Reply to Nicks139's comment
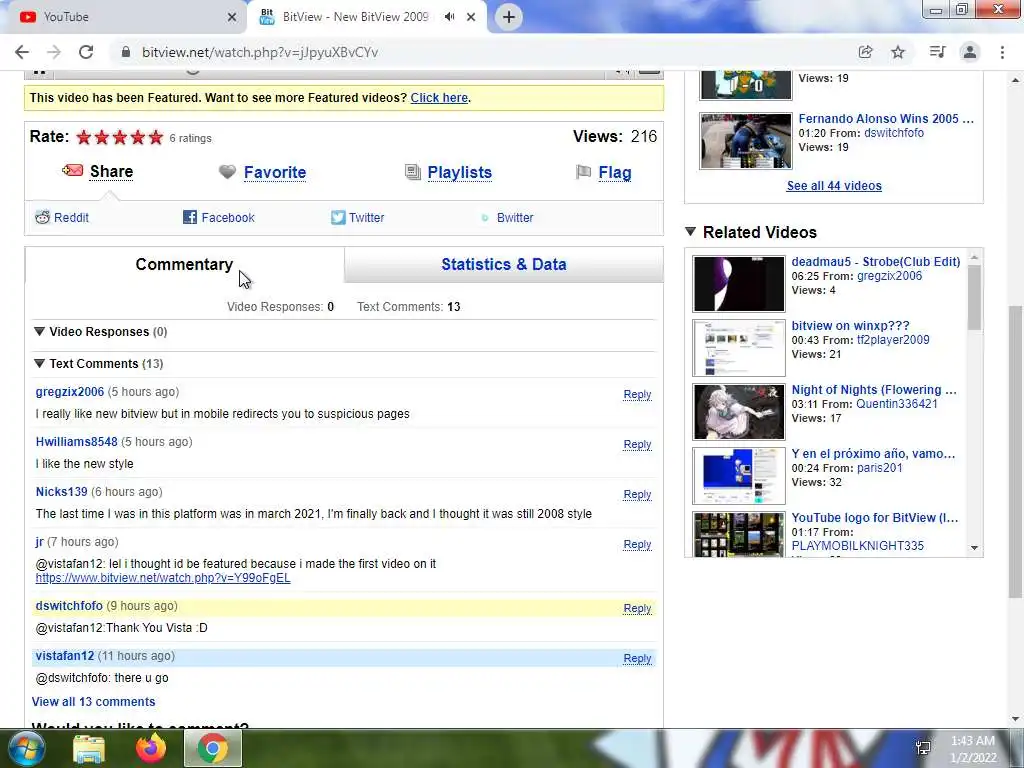Image resolution: width=1024 pixels, height=768 pixels. pyautogui.click(x=637, y=494)
